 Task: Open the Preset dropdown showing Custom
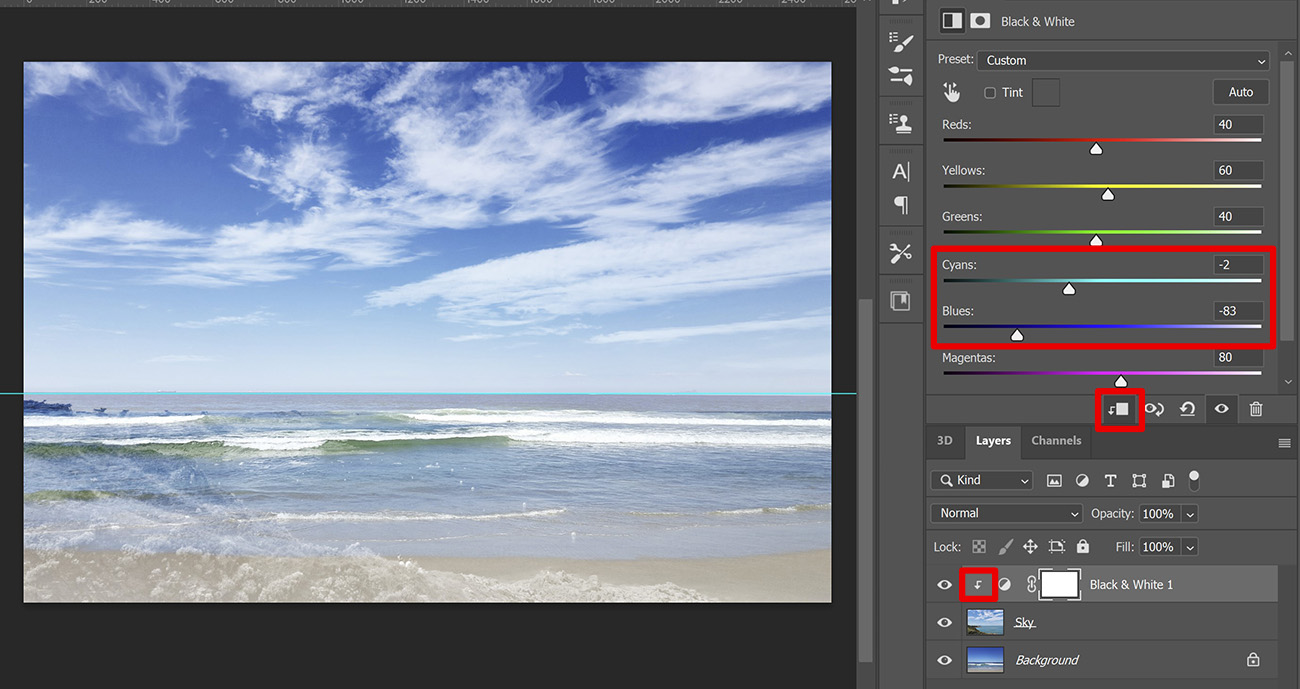click(1123, 60)
